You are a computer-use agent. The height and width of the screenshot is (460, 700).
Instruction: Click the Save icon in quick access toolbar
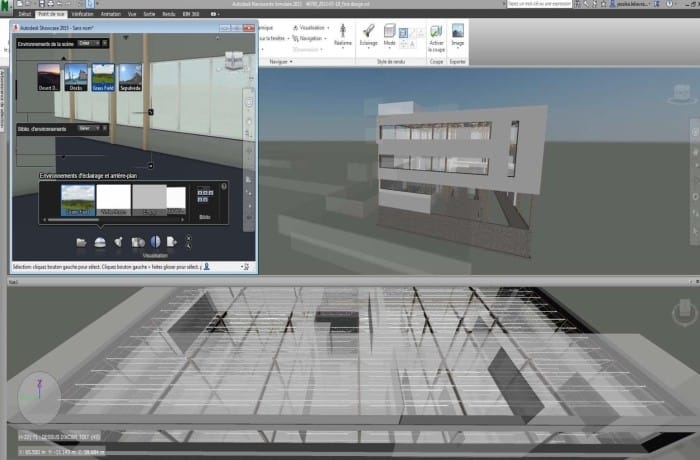(41, 4)
